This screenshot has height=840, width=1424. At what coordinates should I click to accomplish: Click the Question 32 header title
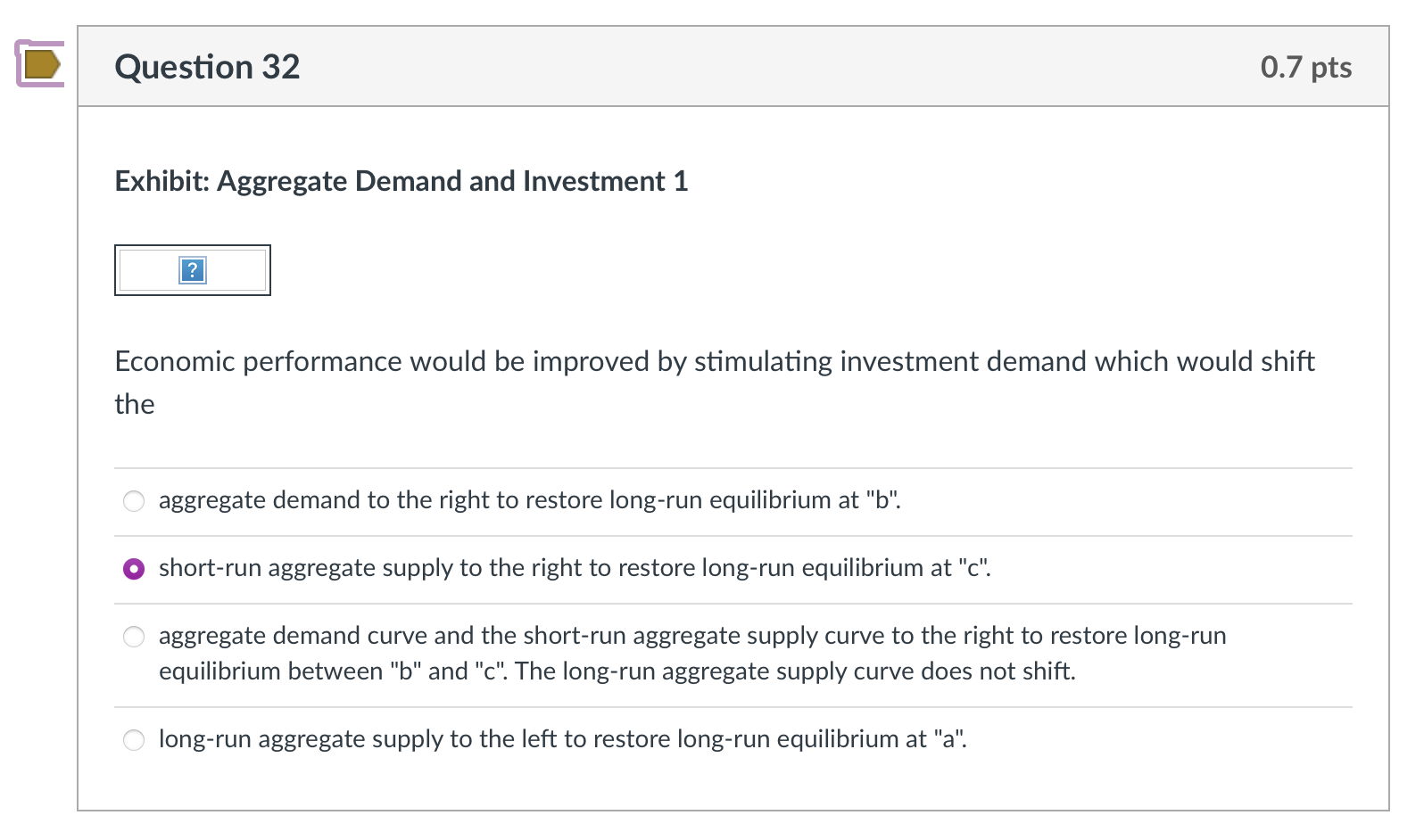pos(207,67)
